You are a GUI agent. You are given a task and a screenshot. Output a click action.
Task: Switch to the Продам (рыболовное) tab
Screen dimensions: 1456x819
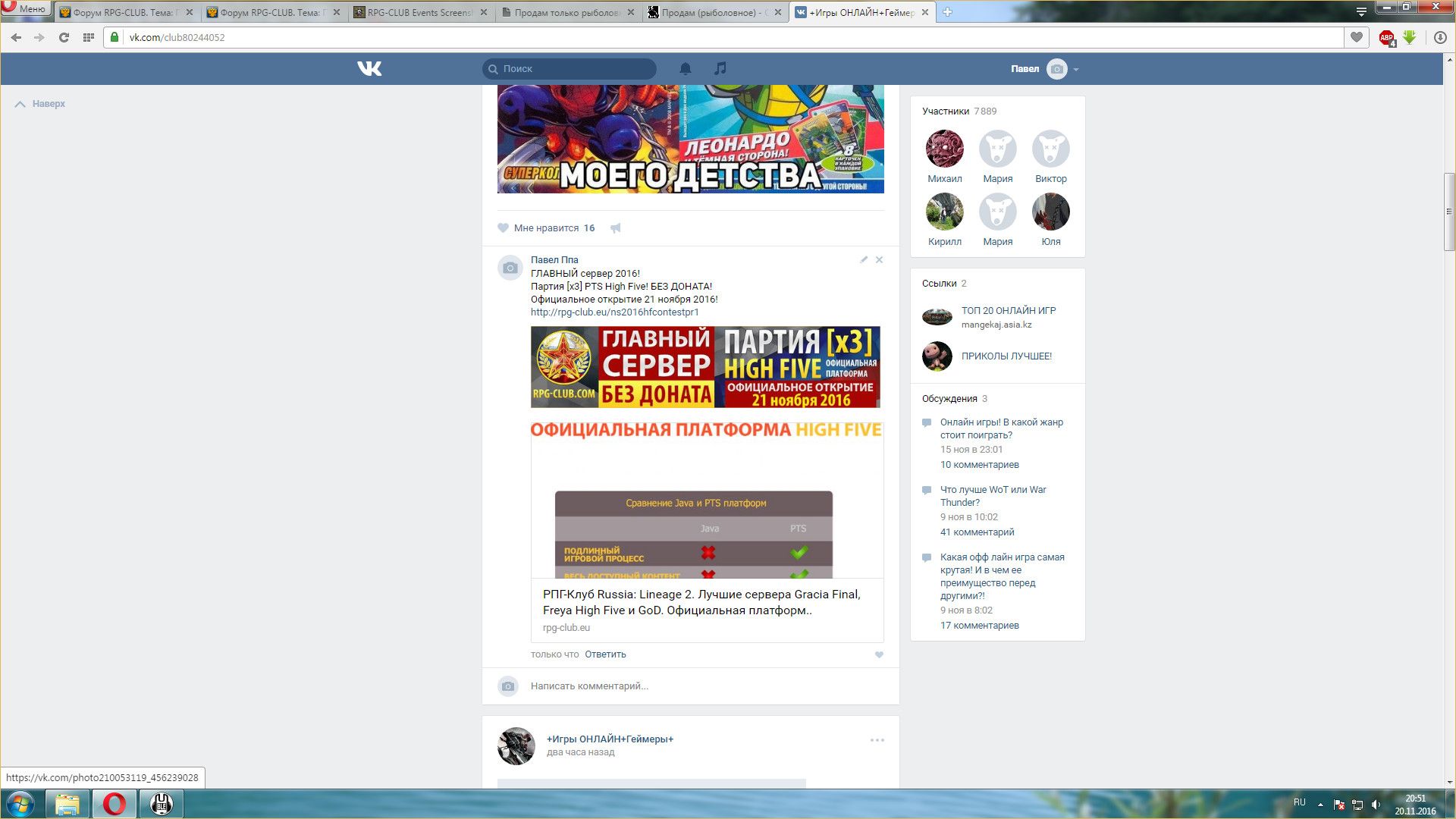713,12
